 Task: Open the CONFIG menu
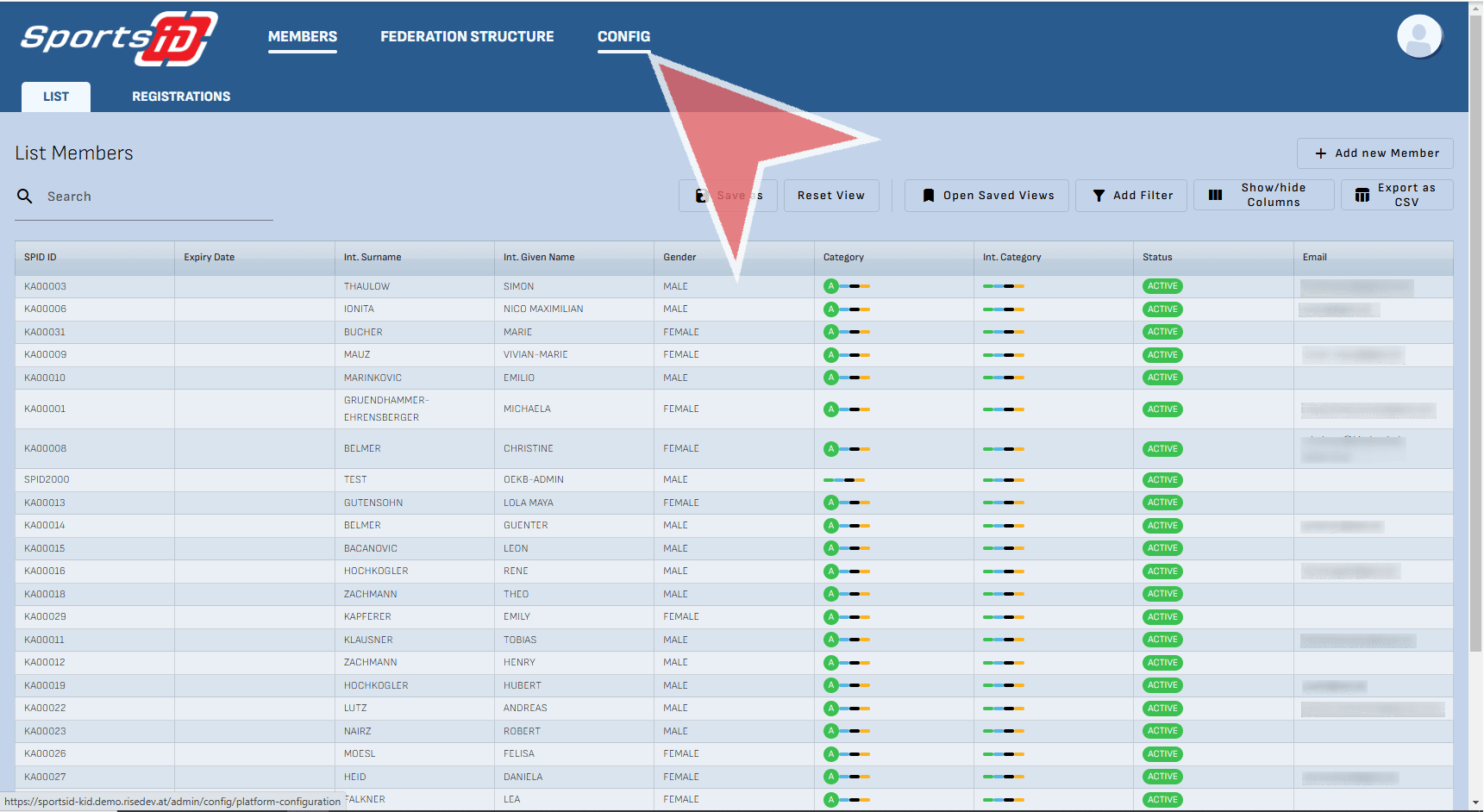(x=623, y=36)
